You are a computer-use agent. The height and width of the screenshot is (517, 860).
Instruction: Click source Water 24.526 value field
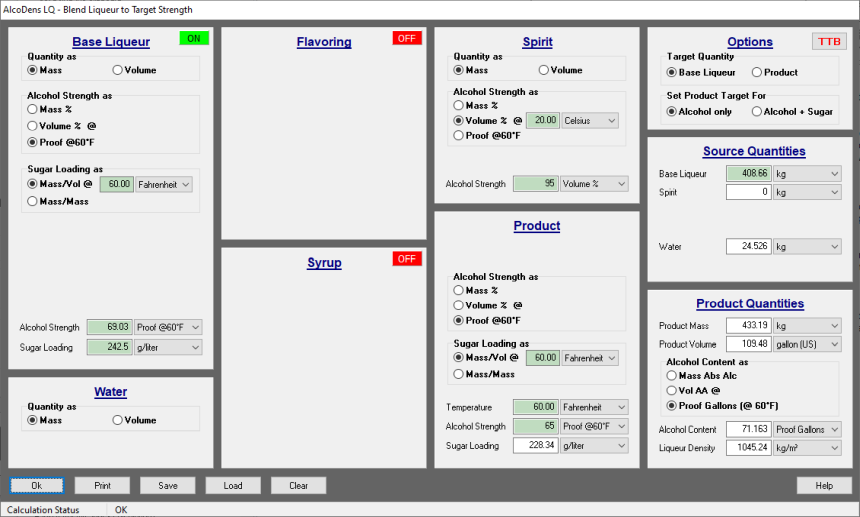click(749, 247)
